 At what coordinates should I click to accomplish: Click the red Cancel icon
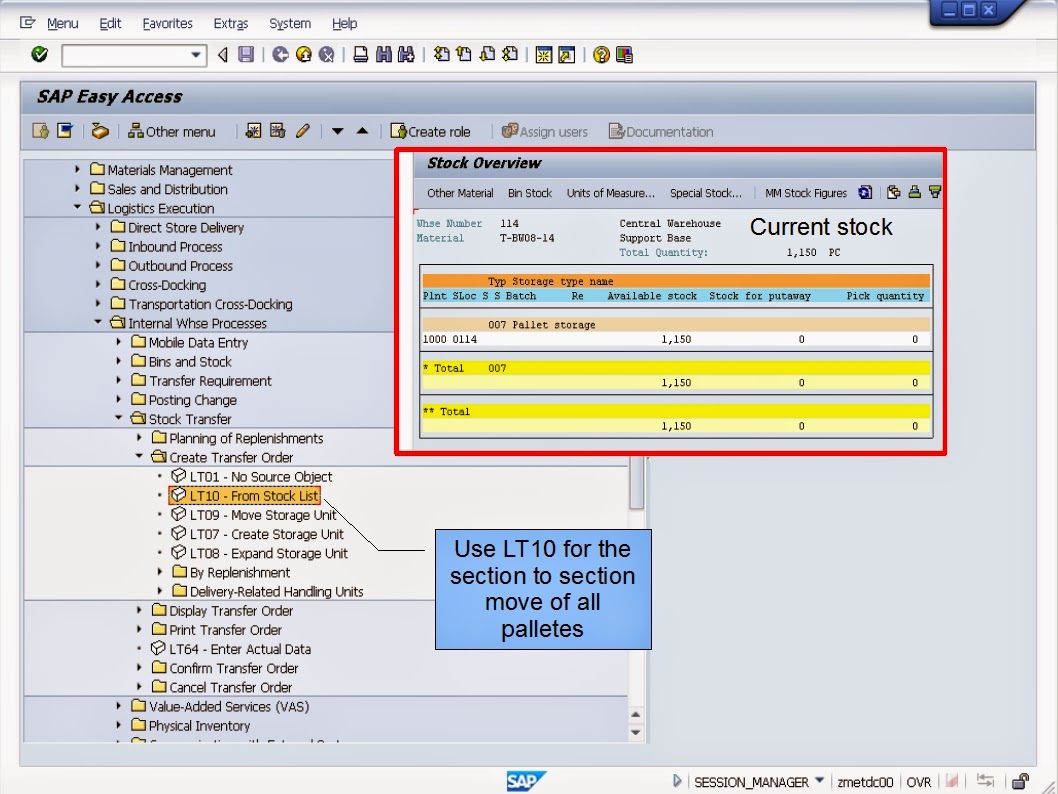tap(327, 55)
